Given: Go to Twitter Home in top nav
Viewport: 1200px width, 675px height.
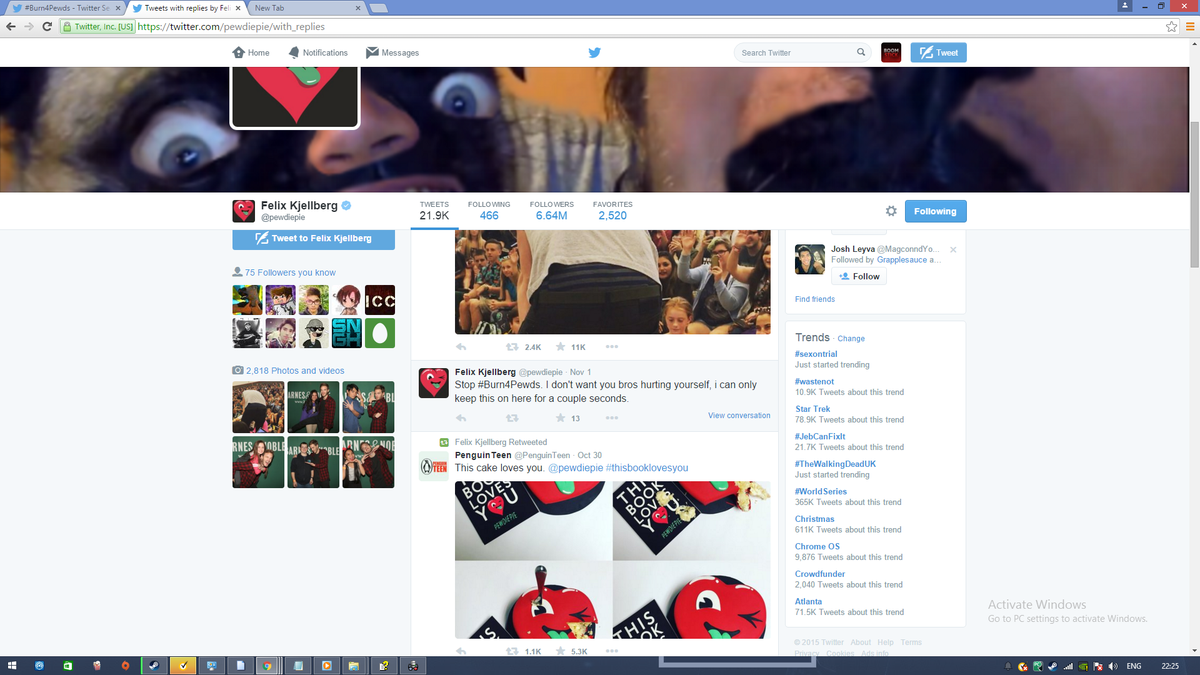Looking at the screenshot, I should tap(251, 53).
